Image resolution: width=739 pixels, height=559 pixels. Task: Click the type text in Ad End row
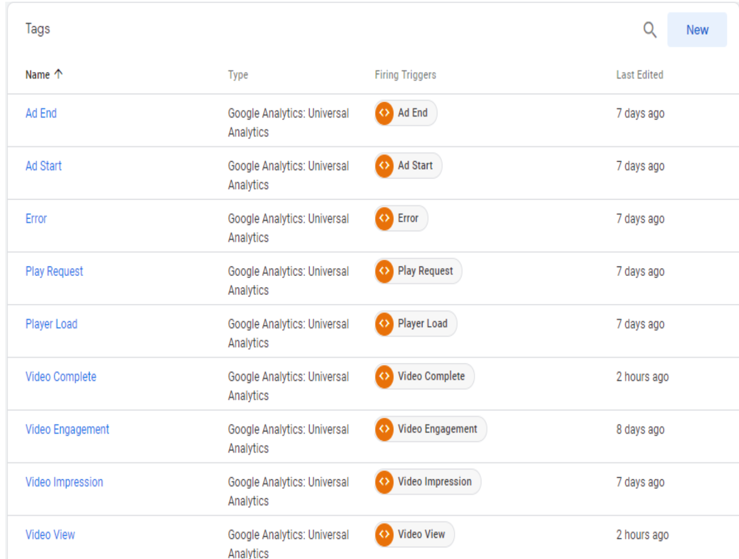point(288,123)
